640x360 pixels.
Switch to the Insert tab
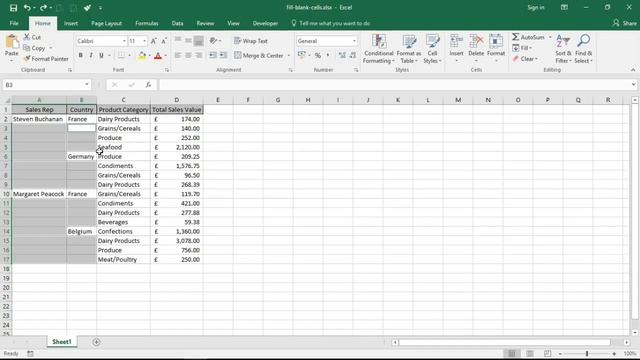tap(71, 23)
